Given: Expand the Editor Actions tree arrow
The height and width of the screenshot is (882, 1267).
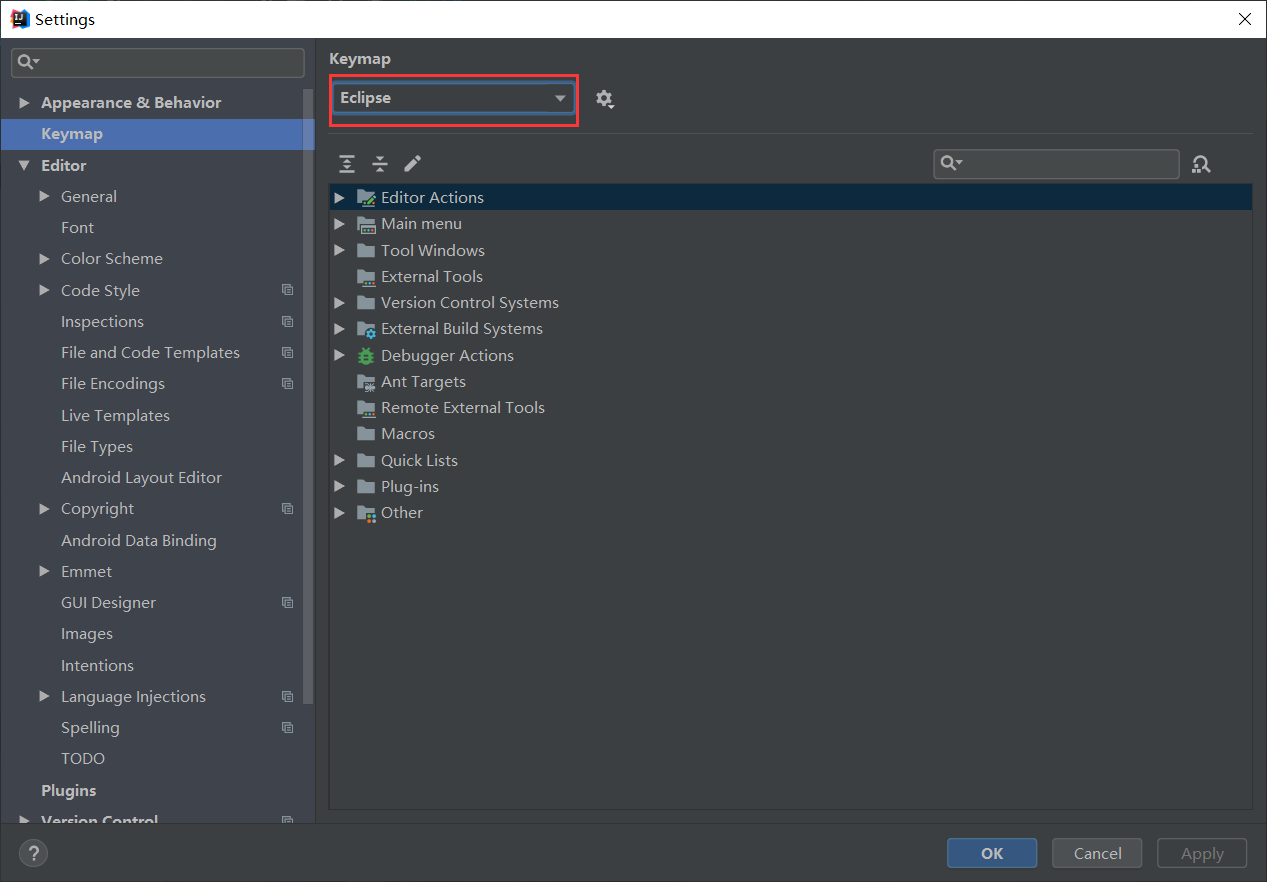Looking at the screenshot, I should (340, 198).
